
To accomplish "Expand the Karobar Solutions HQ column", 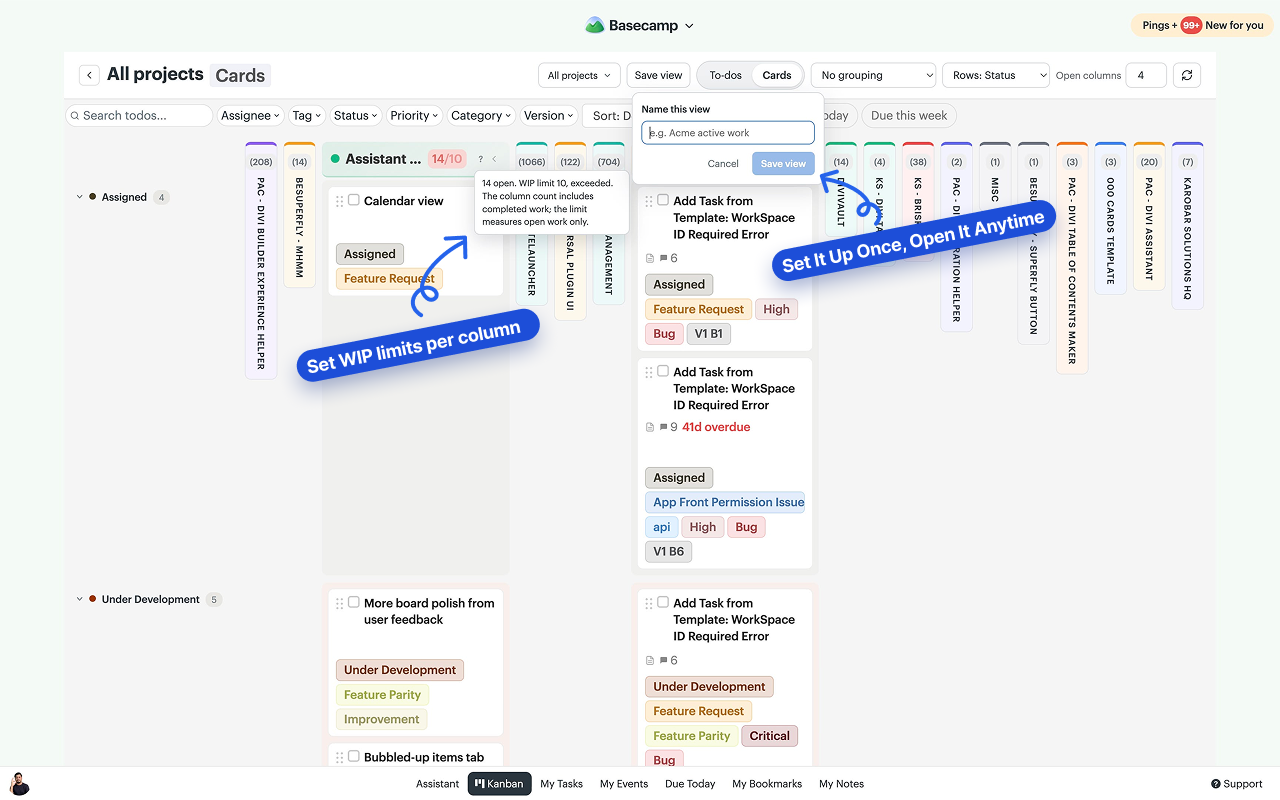I will [x=1187, y=225].
